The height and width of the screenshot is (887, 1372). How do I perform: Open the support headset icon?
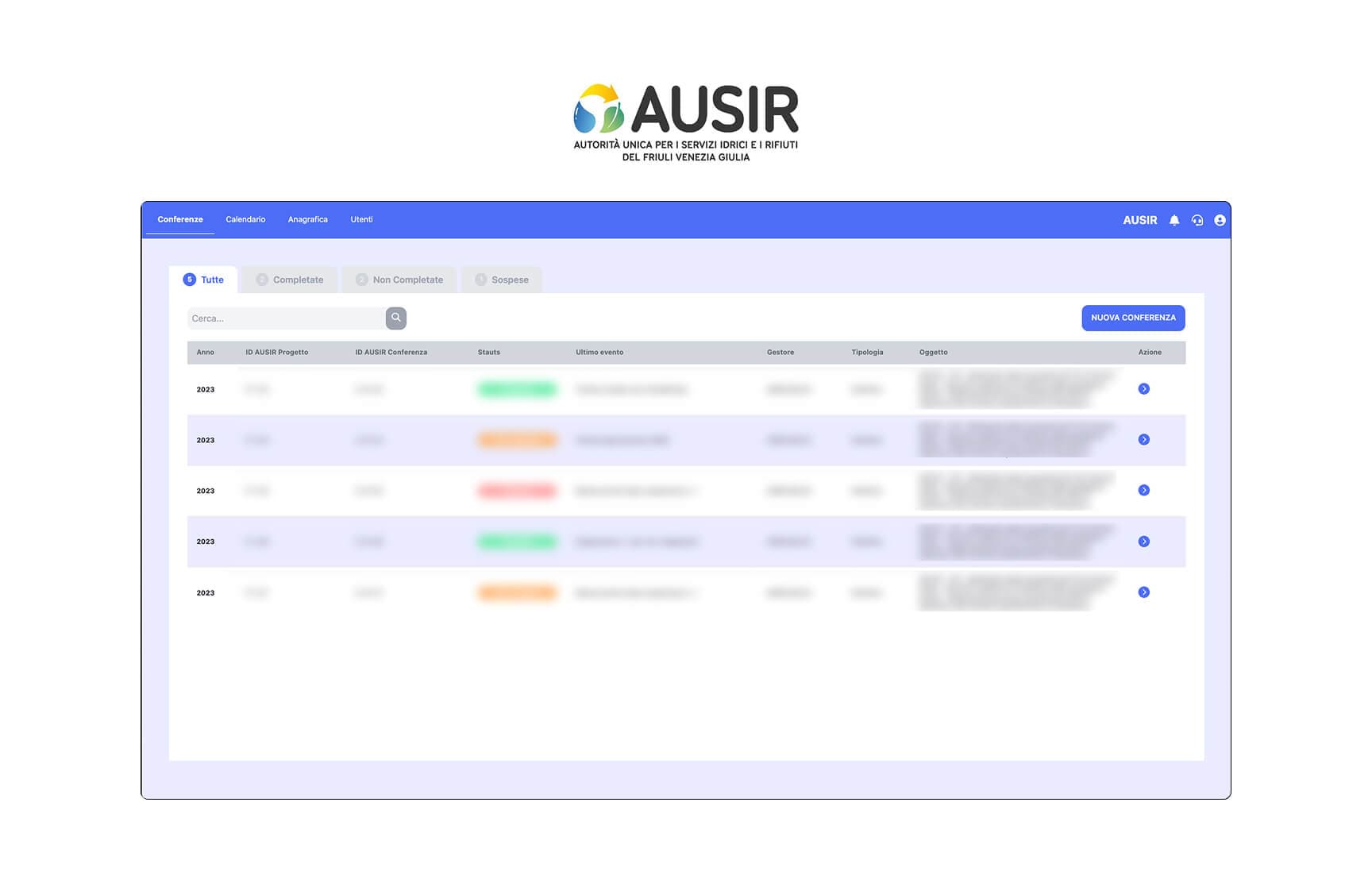pyautogui.click(x=1197, y=220)
